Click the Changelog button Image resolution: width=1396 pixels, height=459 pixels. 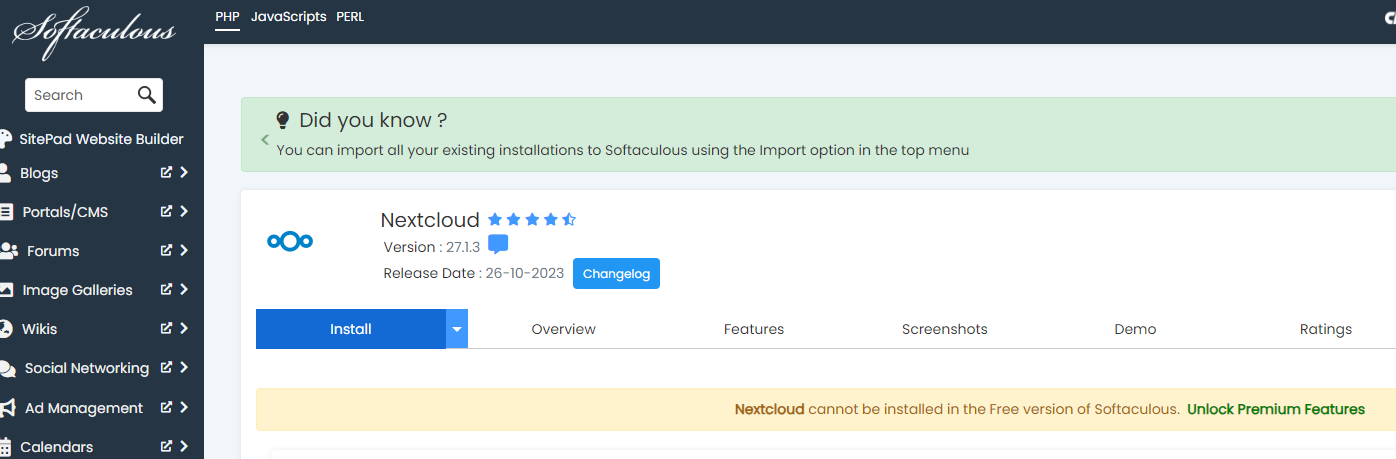point(616,274)
